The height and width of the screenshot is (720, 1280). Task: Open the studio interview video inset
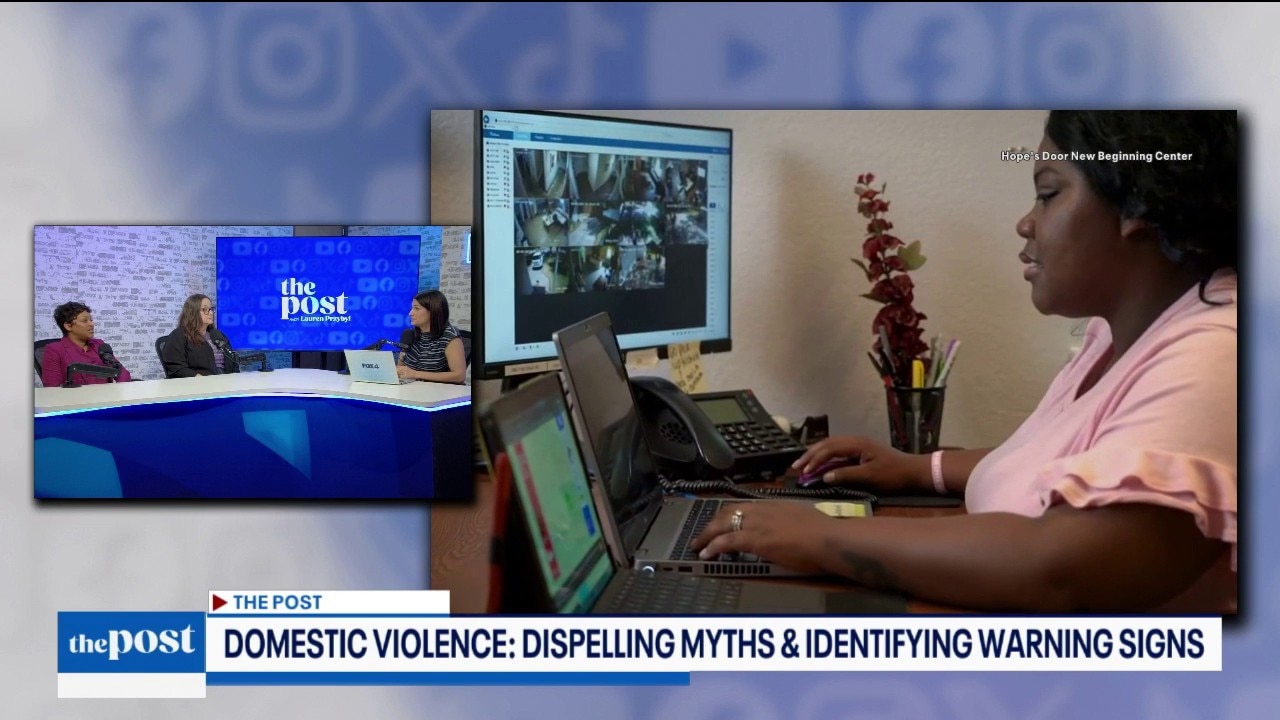[x=252, y=362]
